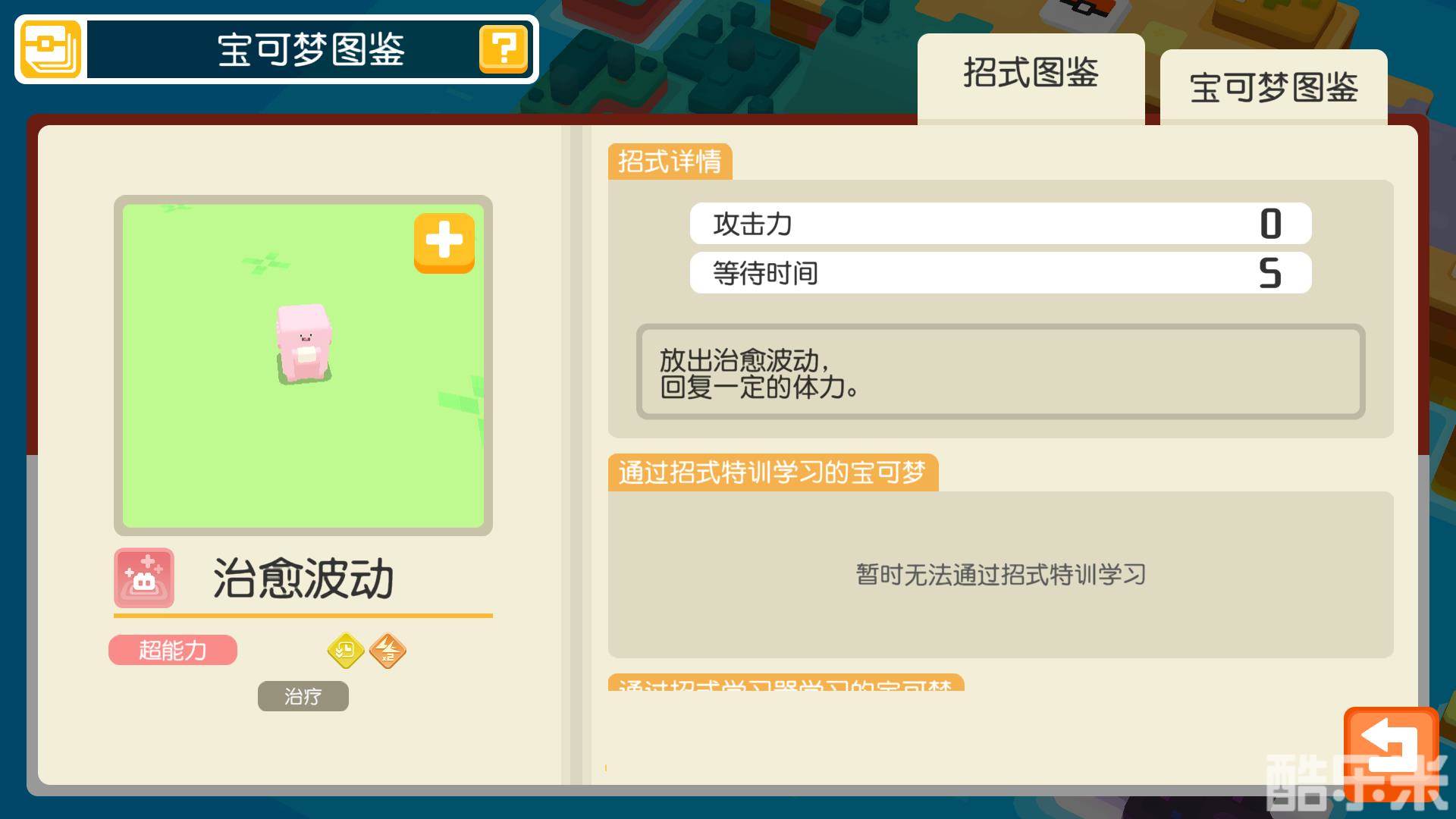Click the 超能力 type tag
This screenshot has width=1456, height=819.
(173, 650)
